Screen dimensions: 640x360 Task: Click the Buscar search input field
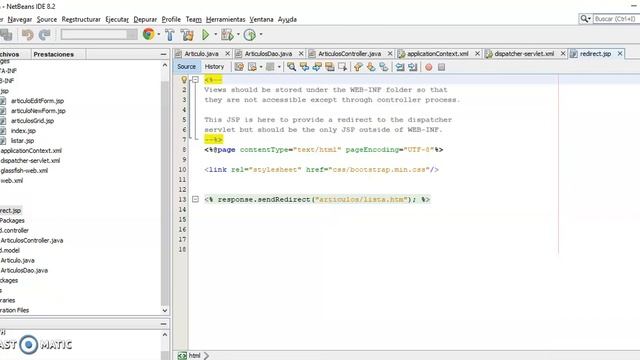click(616, 19)
